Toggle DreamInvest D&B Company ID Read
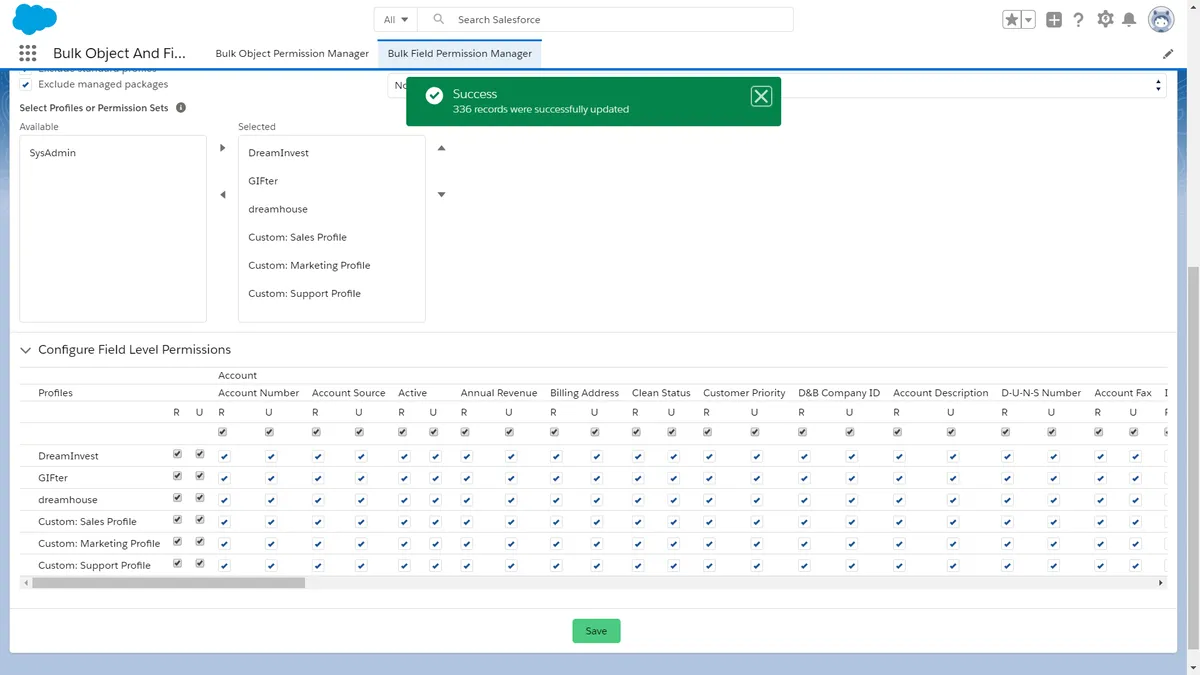 (x=804, y=456)
